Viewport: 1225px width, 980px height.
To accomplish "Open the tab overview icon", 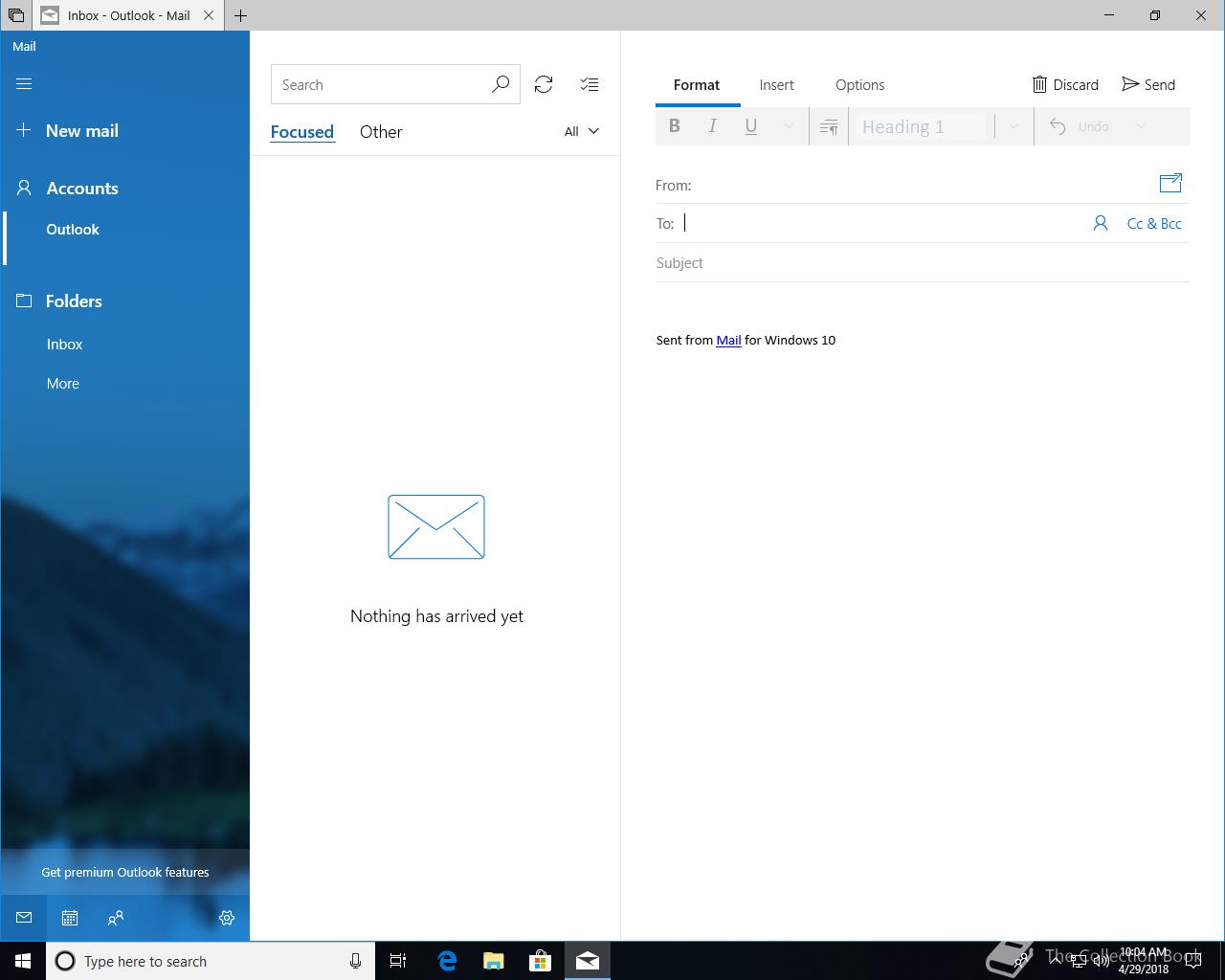I will [x=16, y=15].
